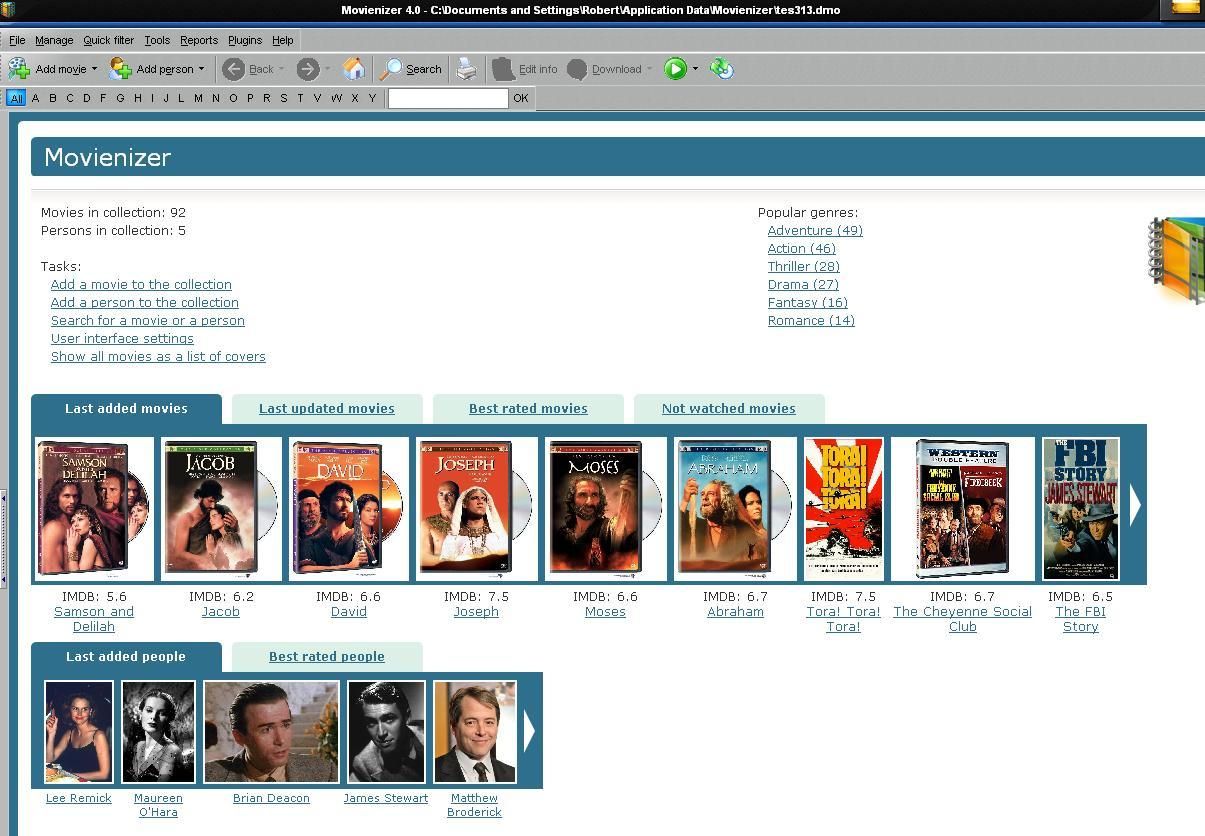Image resolution: width=1205 pixels, height=836 pixels.
Task: Open the Help menu
Action: coord(283,40)
